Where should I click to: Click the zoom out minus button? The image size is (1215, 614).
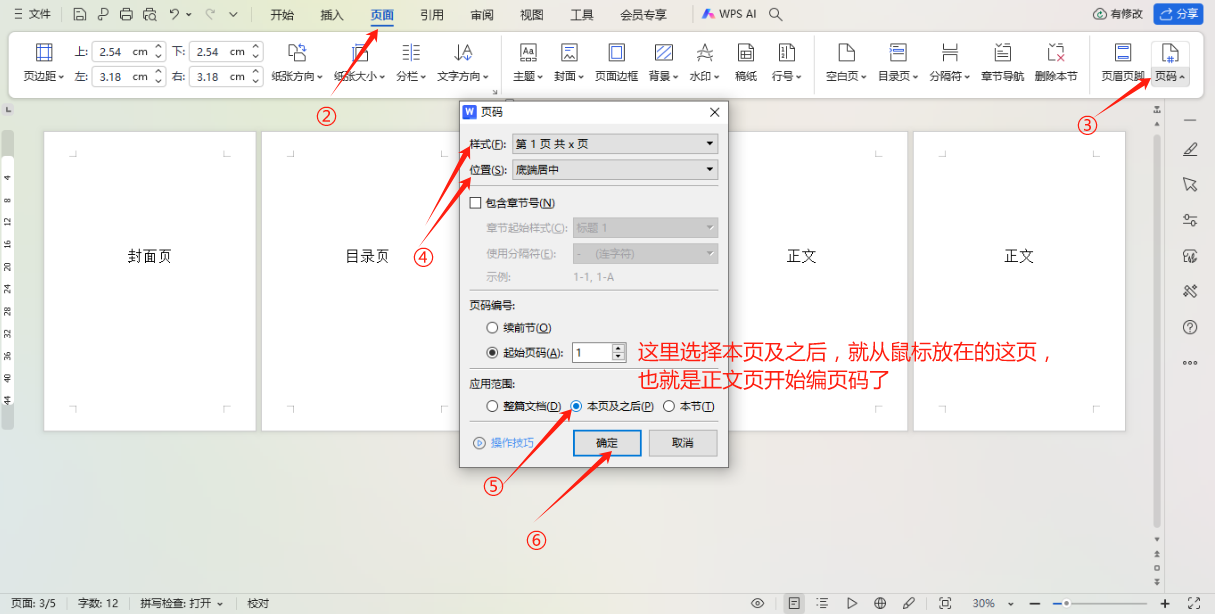1033,603
